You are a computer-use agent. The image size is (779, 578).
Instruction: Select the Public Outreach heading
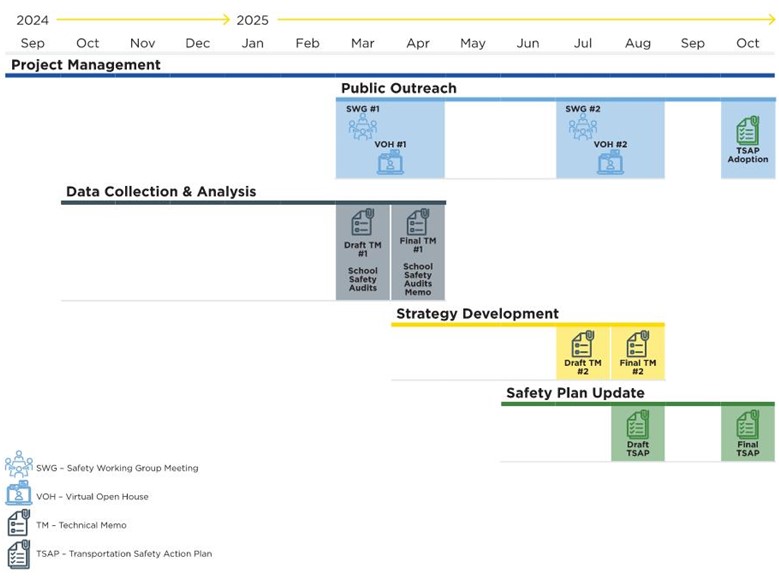click(398, 88)
